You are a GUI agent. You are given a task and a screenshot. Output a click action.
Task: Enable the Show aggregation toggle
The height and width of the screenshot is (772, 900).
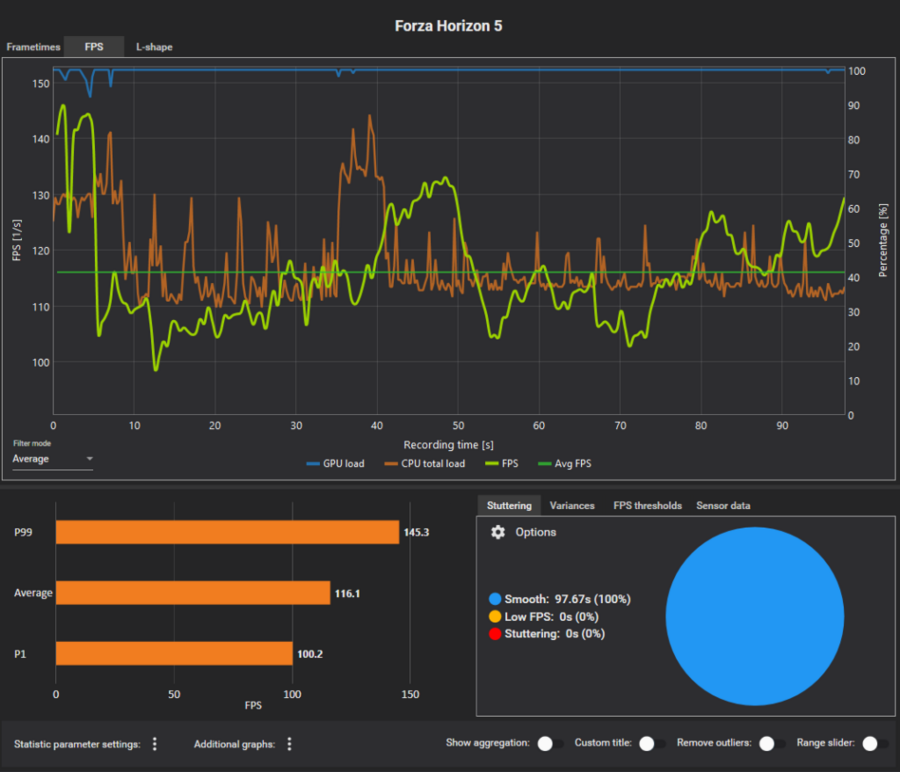coord(549,744)
